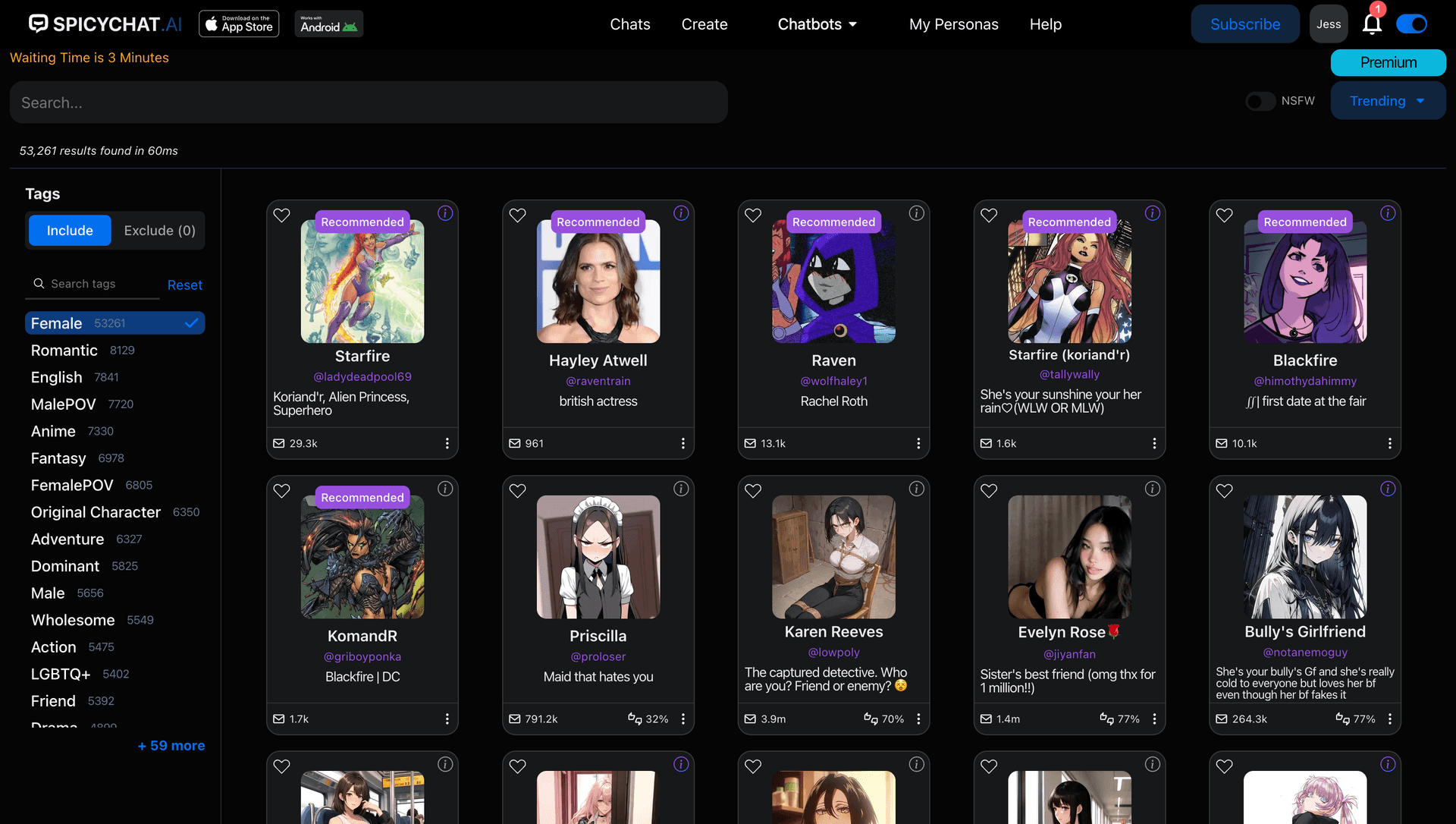The height and width of the screenshot is (824, 1456).
Task: Open the Priscilla maid thumbnail
Action: [x=598, y=557]
